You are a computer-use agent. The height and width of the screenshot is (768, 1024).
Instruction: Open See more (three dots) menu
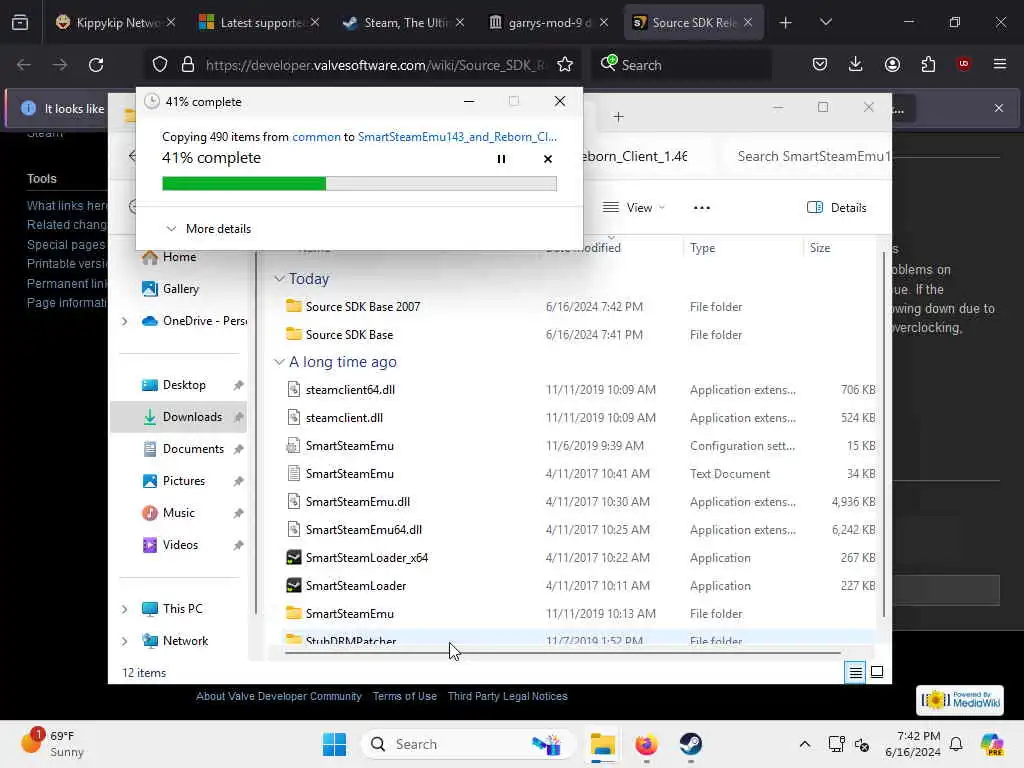[x=701, y=208]
